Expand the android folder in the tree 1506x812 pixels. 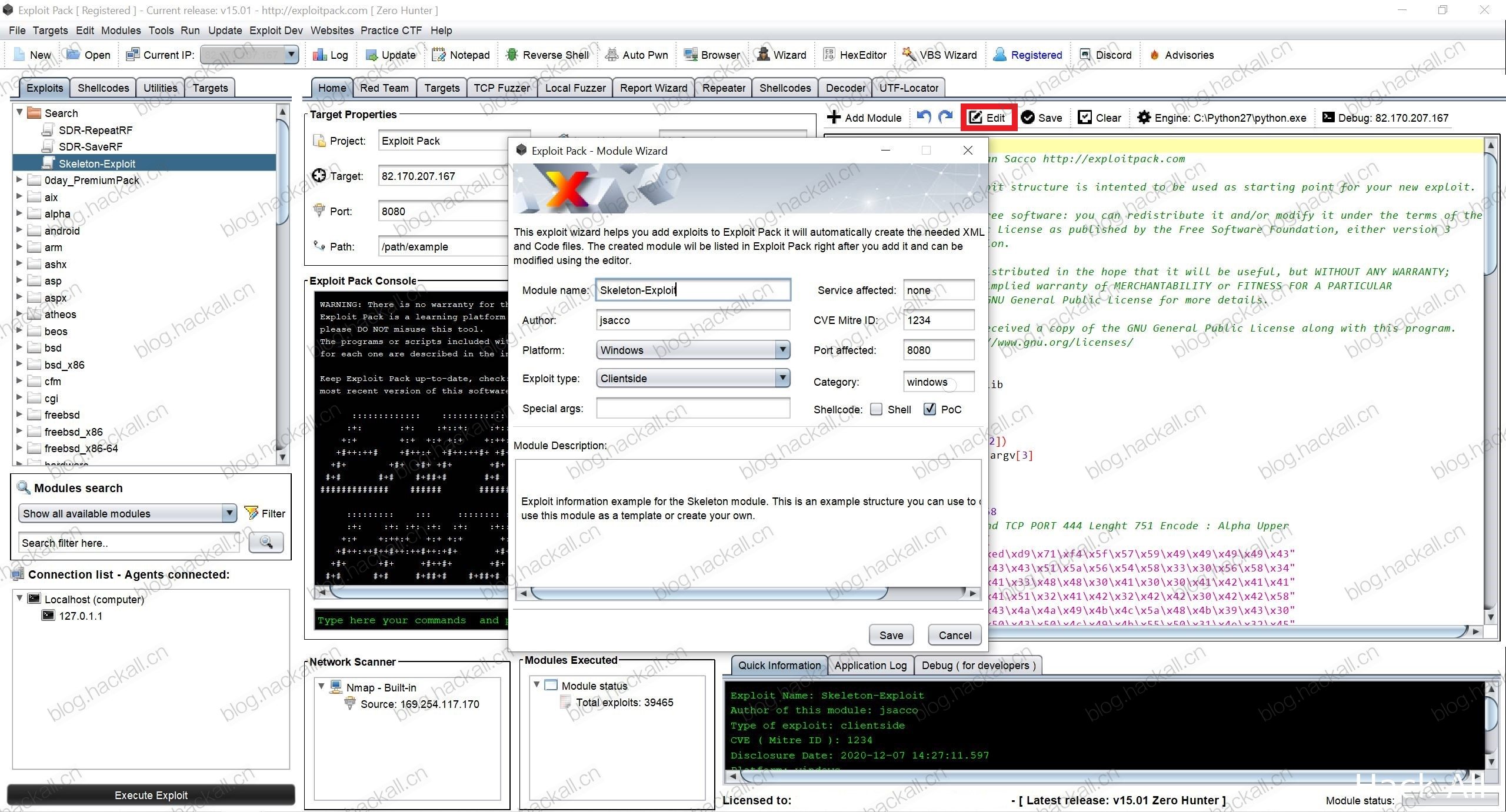[x=19, y=230]
